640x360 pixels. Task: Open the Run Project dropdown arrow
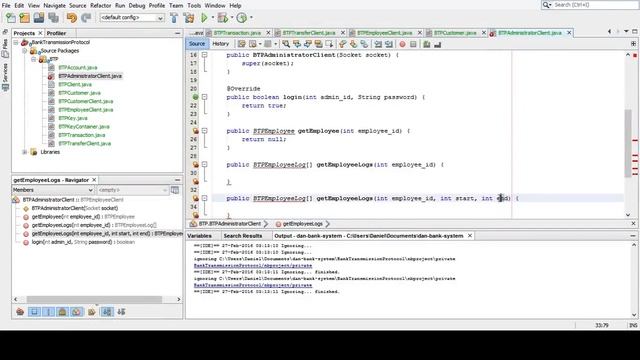212,18
